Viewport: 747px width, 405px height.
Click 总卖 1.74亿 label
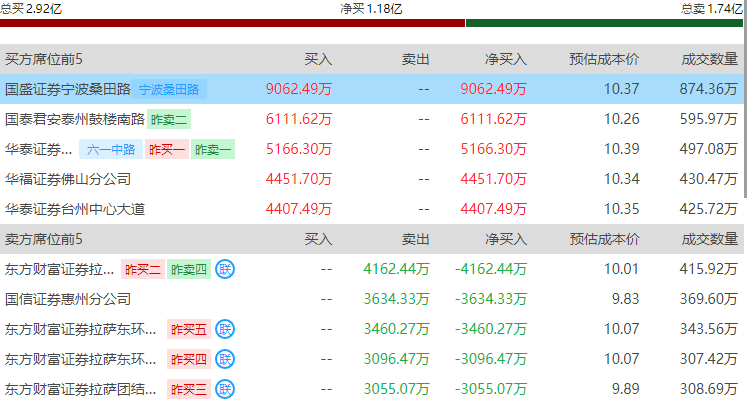(x=712, y=9)
